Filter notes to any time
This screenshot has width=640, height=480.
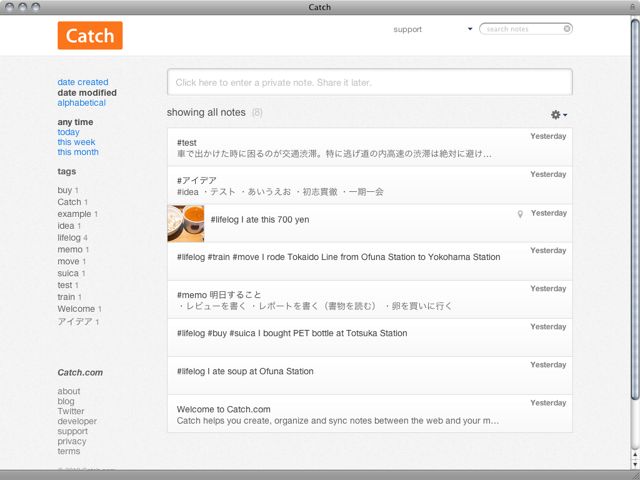coord(75,122)
